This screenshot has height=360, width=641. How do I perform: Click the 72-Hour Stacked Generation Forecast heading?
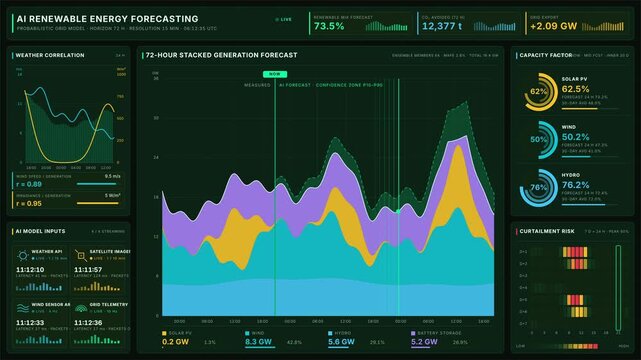pos(222,55)
